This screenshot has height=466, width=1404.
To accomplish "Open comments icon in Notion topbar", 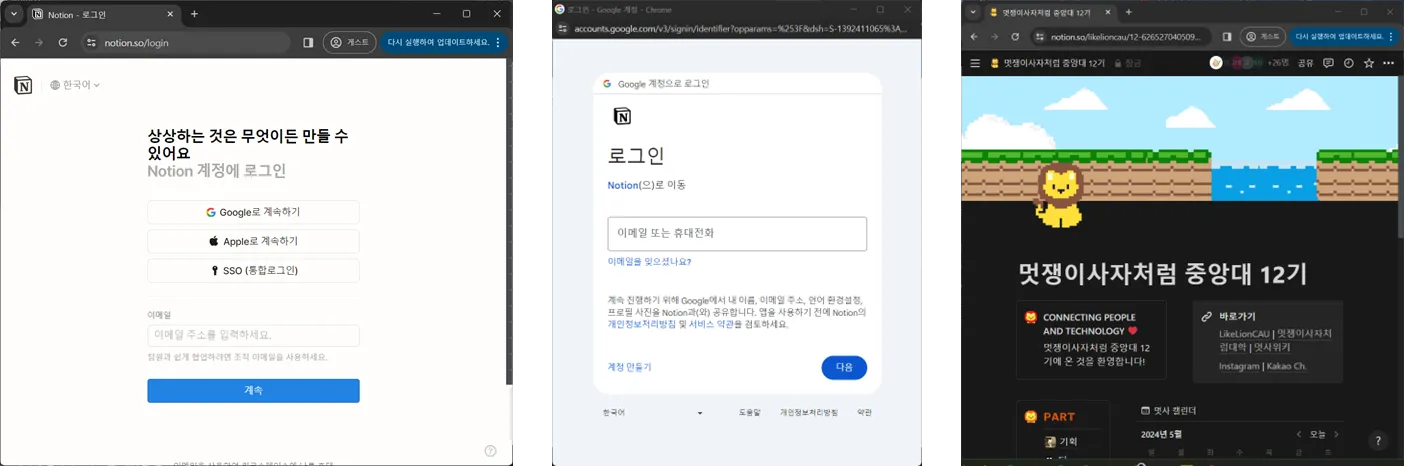I will (x=1328, y=63).
